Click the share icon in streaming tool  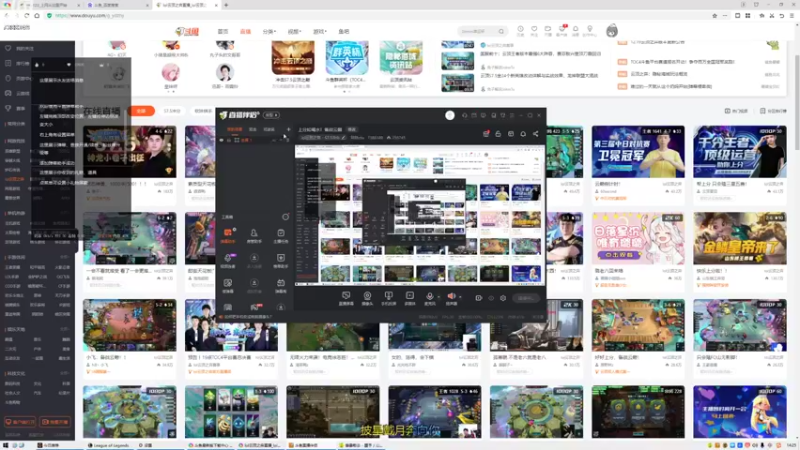tap(535, 134)
